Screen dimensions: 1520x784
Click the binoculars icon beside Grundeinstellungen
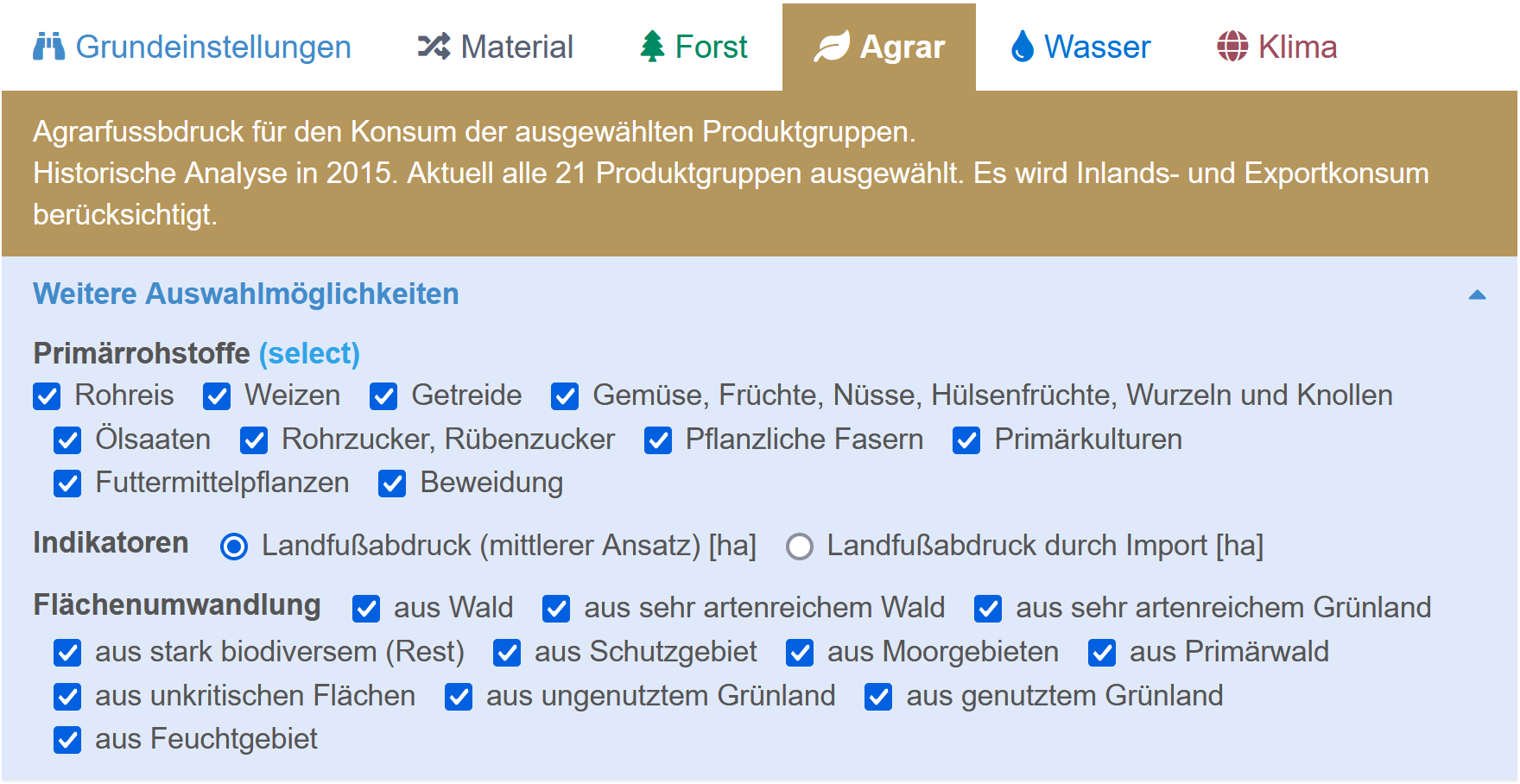[48, 47]
